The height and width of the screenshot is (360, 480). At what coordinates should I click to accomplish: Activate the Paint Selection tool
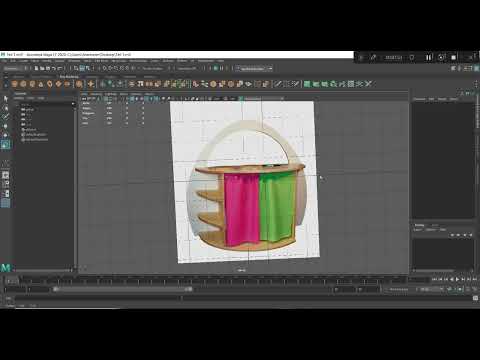click(5, 117)
